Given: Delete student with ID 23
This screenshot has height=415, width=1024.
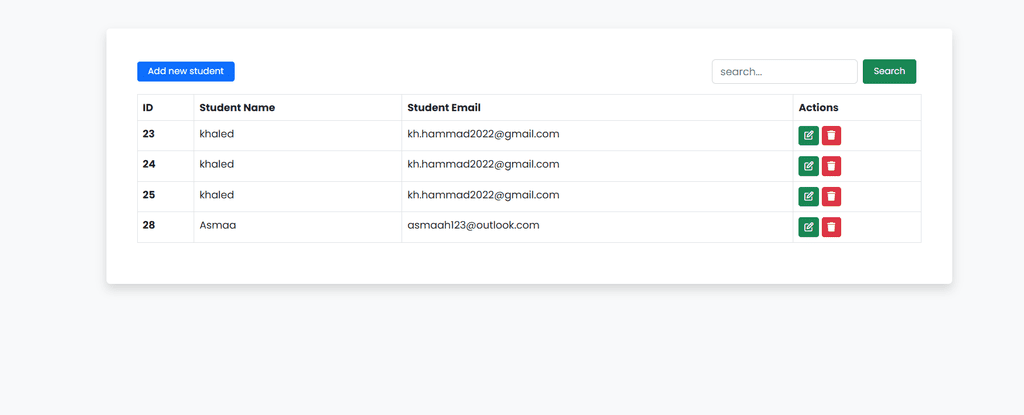Looking at the screenshot, I should coord(831,135).
